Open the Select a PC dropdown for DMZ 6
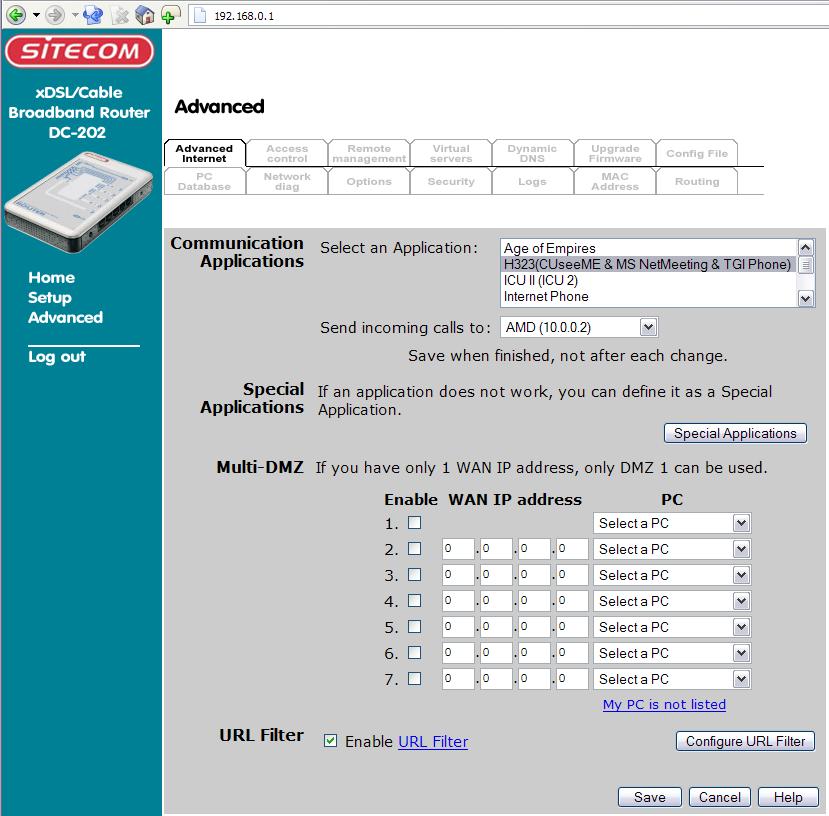 (x=671, y=653)
